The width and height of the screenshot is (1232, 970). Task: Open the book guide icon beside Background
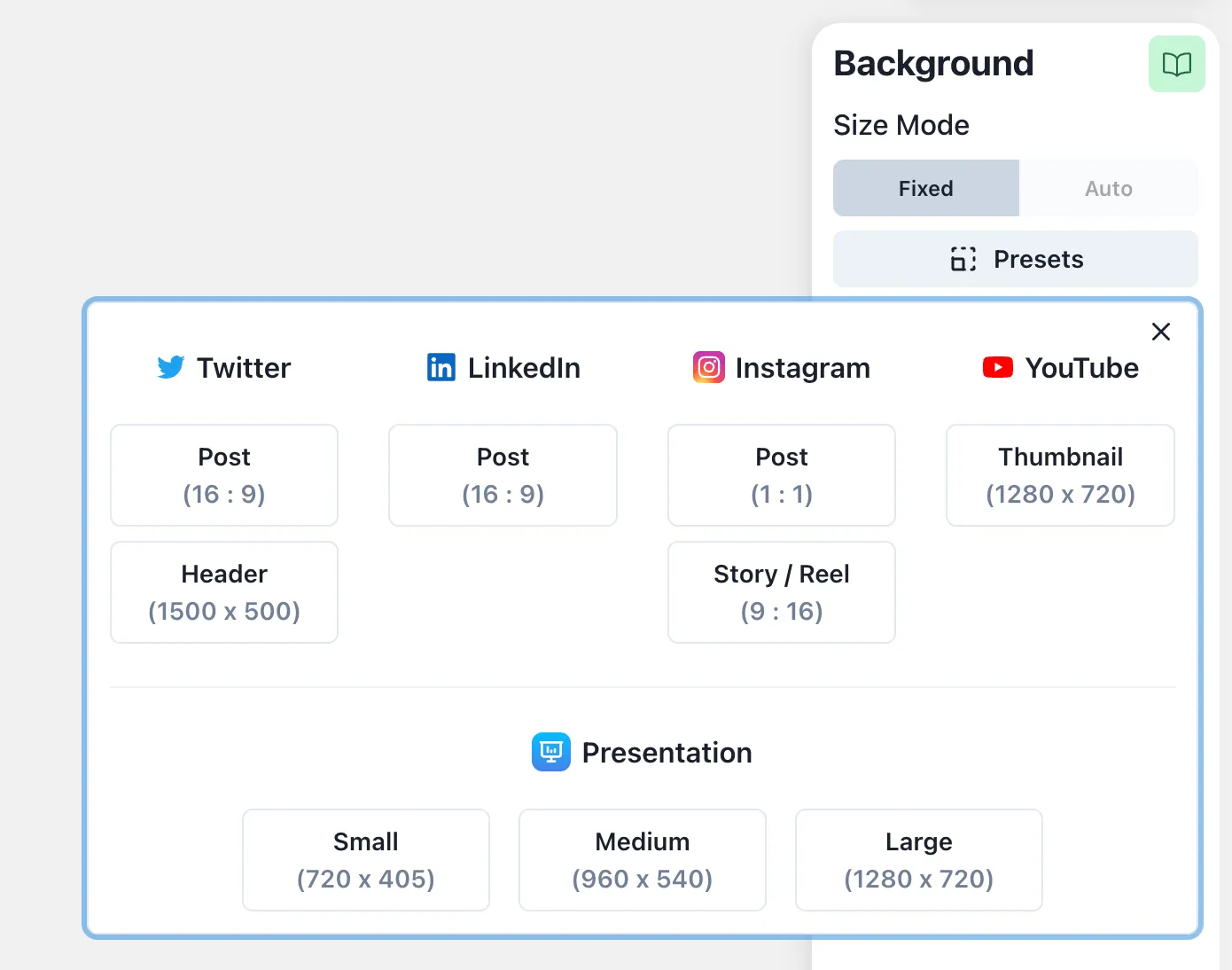1176,64
